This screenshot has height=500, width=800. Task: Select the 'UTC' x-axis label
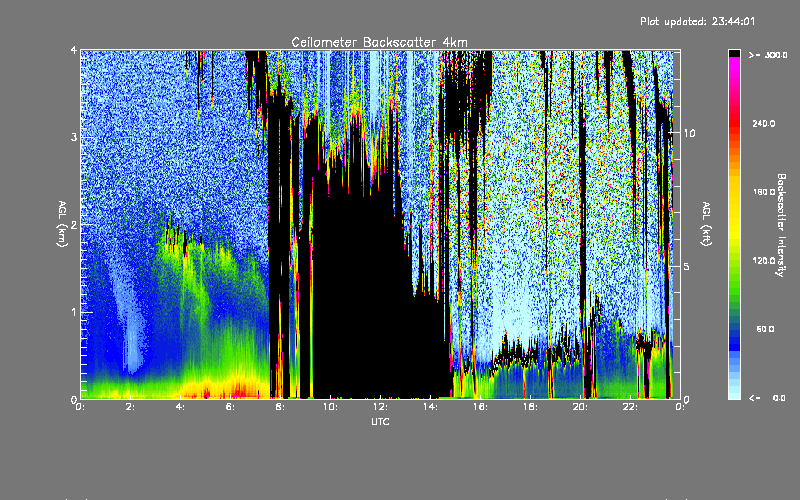pos(380,421)
